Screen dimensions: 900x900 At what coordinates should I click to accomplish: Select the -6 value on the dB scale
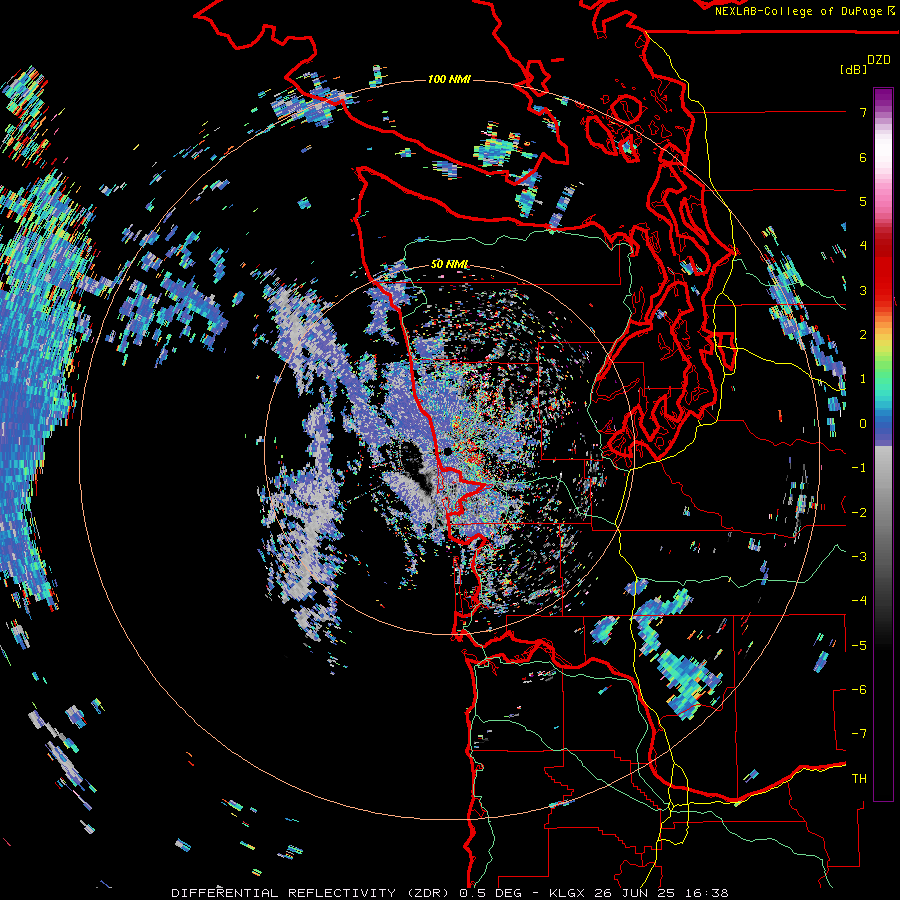click(x=859, y=690)
